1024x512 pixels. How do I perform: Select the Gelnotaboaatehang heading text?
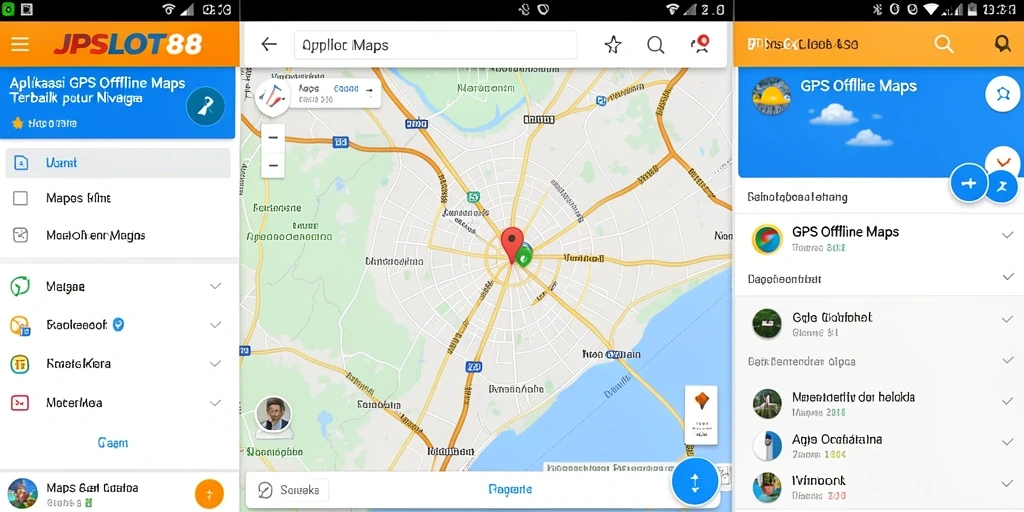pos(797,197)
